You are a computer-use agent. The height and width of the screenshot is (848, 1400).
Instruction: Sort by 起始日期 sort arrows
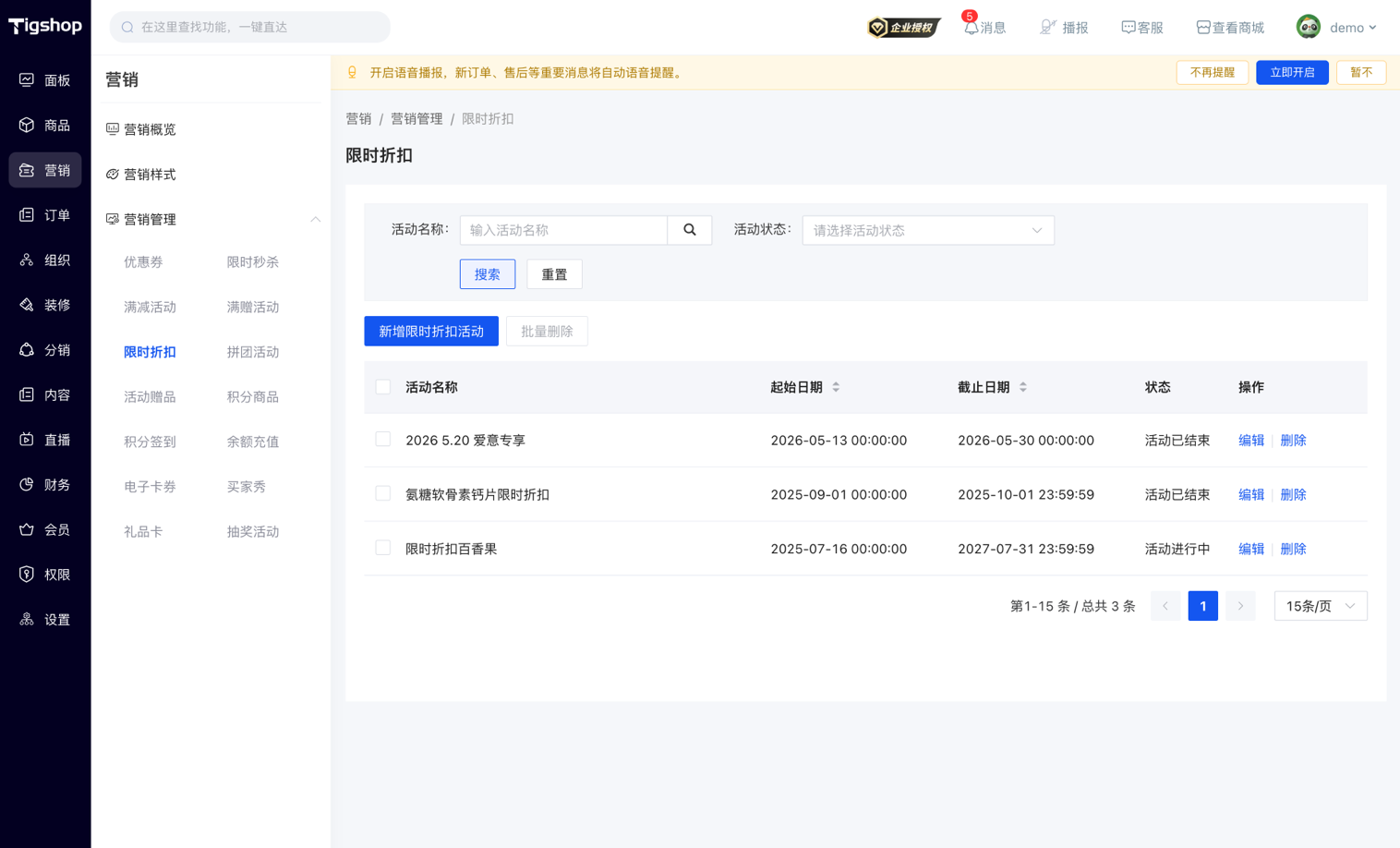[x=836, y=387]
